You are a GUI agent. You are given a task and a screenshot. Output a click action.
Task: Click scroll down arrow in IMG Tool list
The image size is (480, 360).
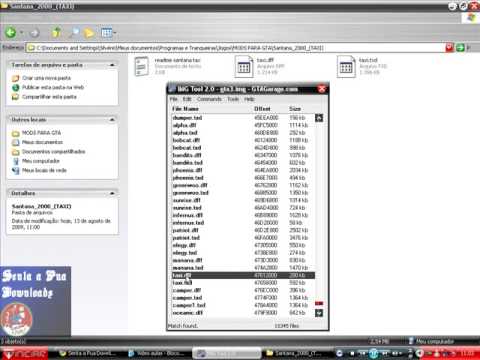[x=319, y=313]
